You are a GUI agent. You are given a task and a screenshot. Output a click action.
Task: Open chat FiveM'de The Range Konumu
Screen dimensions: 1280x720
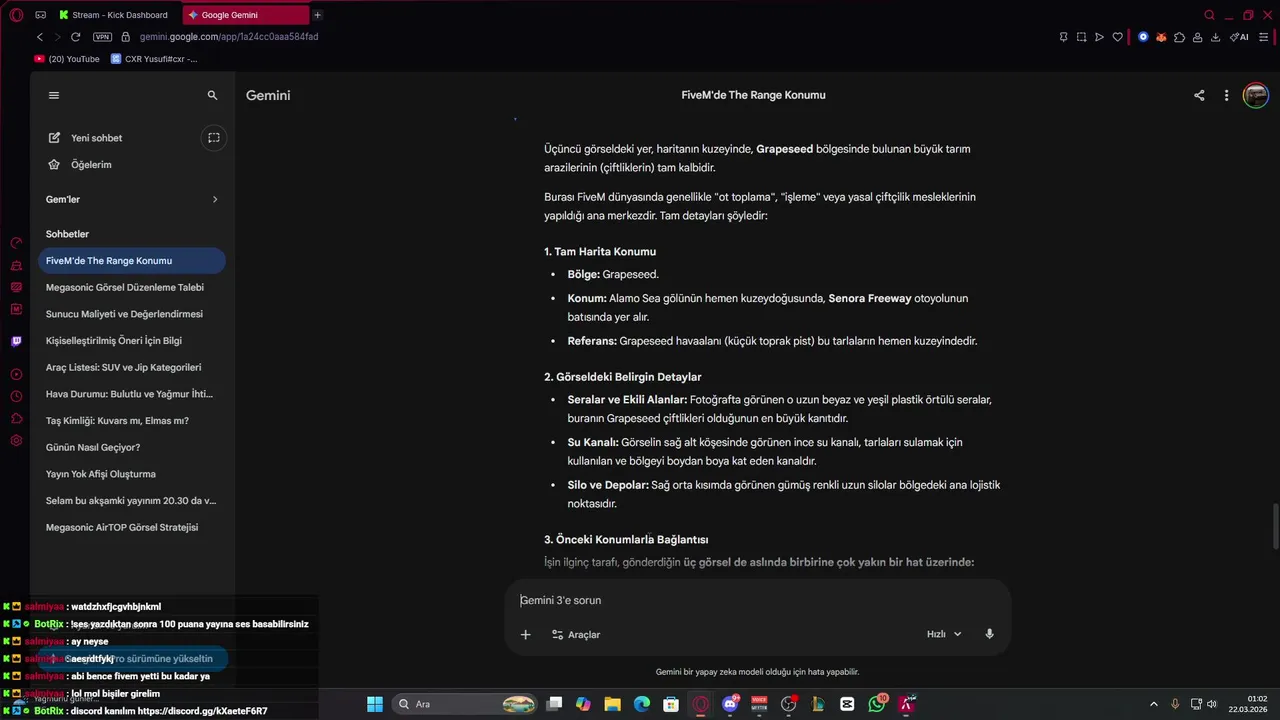tap(132, 261)
